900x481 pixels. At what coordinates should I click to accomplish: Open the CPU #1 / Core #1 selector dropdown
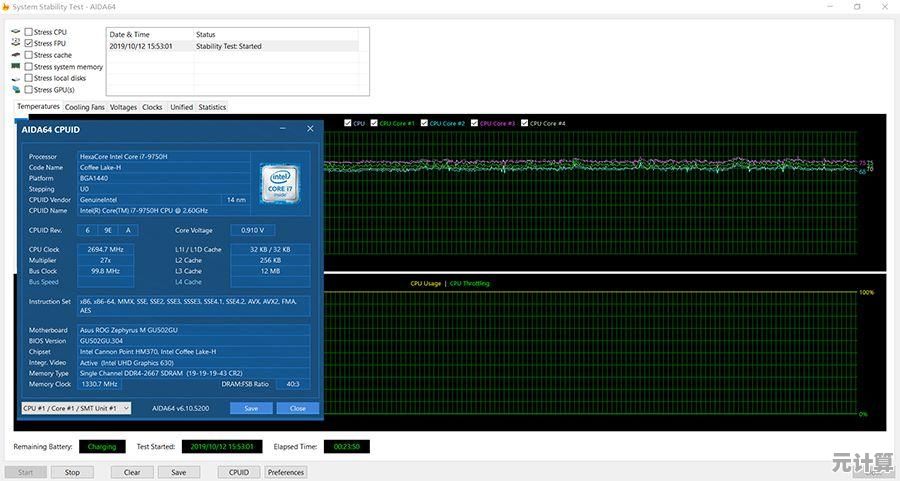tap(75, 408)
